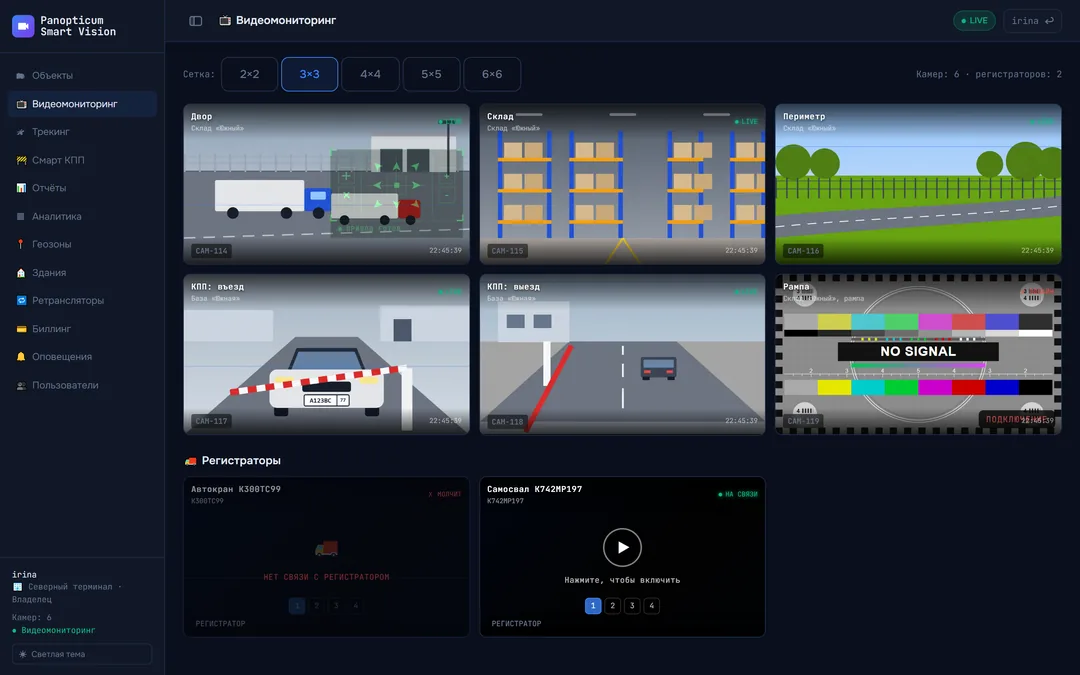This screenshot has width=1080, height=675.
Task: Open the Склад CAM-115 camera feed
Action: click(622, 184)
